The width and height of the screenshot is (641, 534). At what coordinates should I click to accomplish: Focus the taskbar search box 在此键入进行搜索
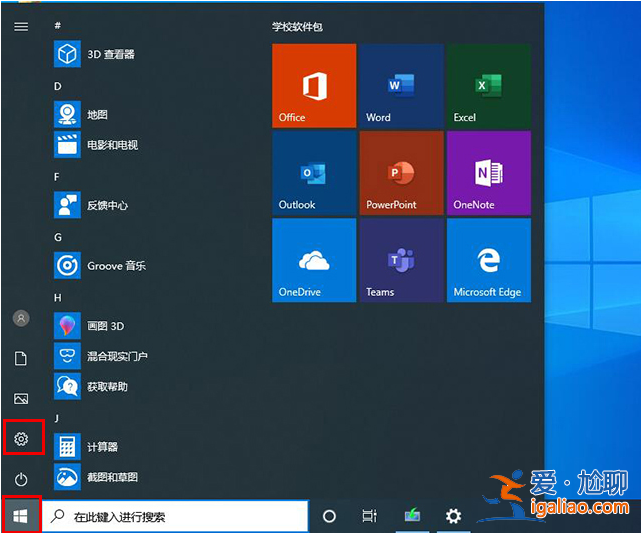(176, 516)
